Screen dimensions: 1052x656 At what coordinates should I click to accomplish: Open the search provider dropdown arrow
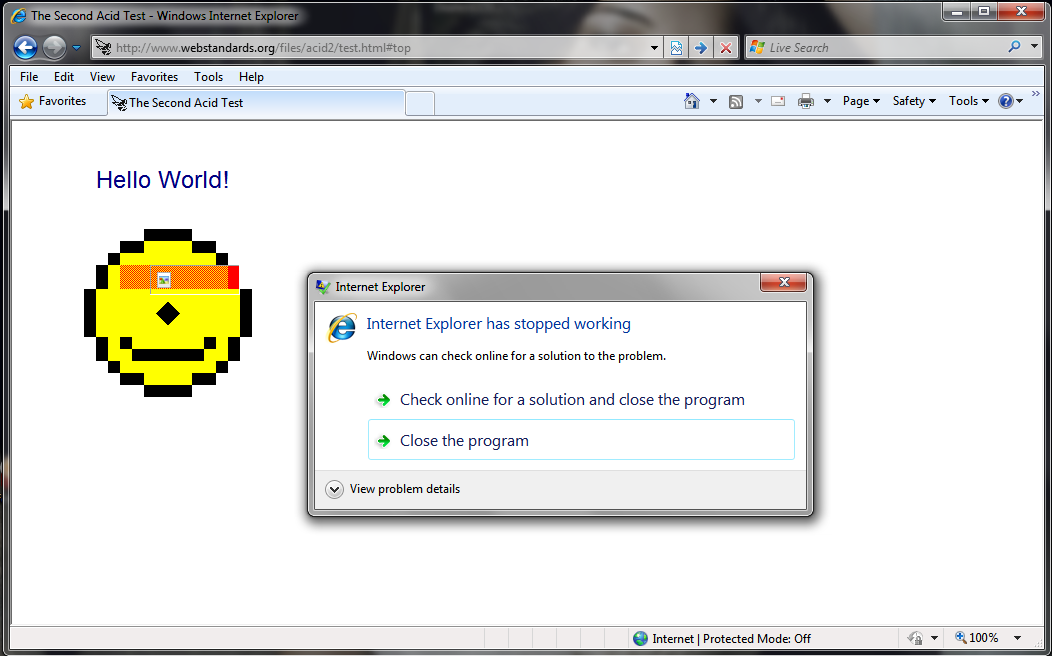(1035, 48)
